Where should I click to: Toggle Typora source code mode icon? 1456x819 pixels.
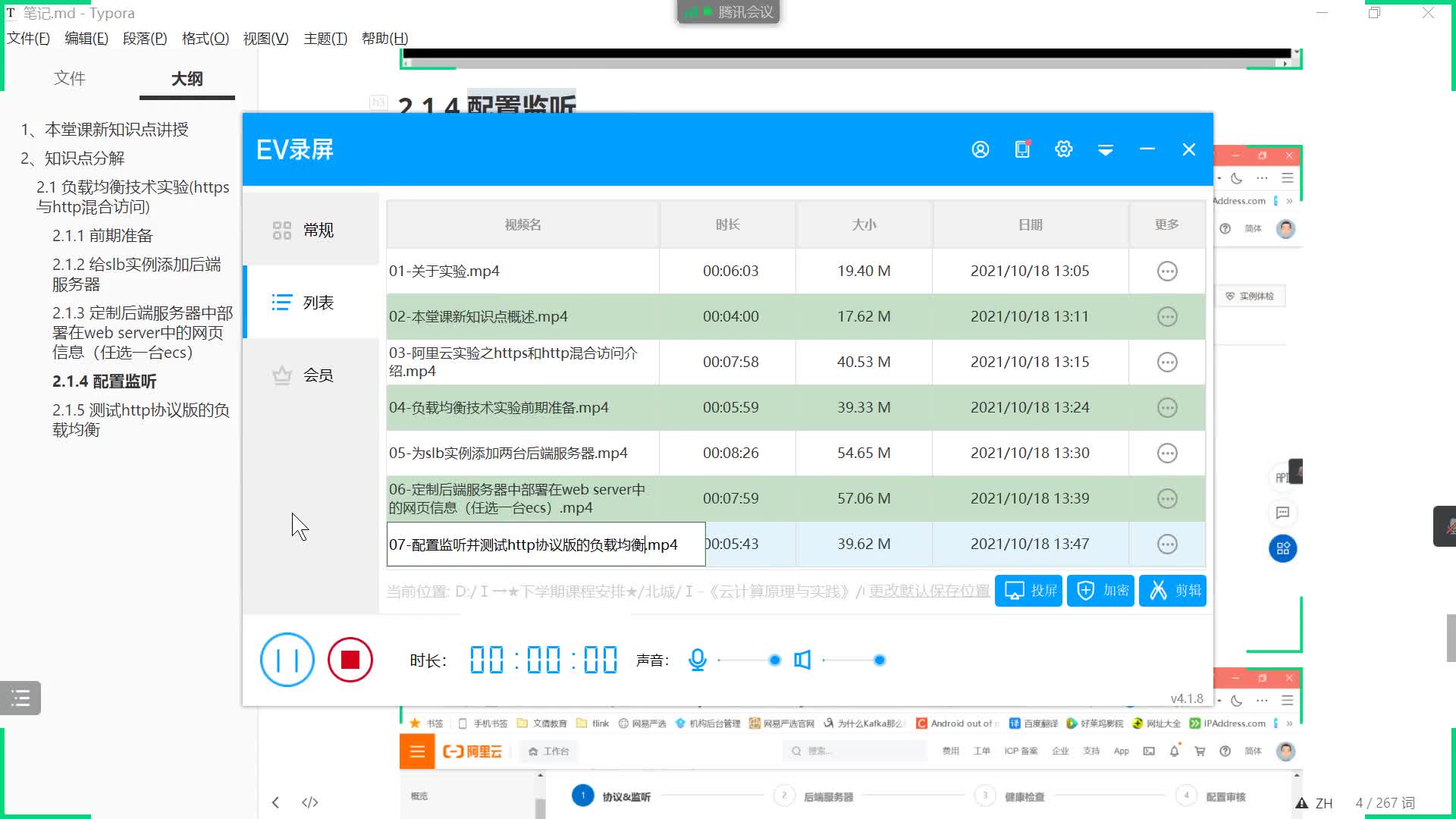coord(309,802)
